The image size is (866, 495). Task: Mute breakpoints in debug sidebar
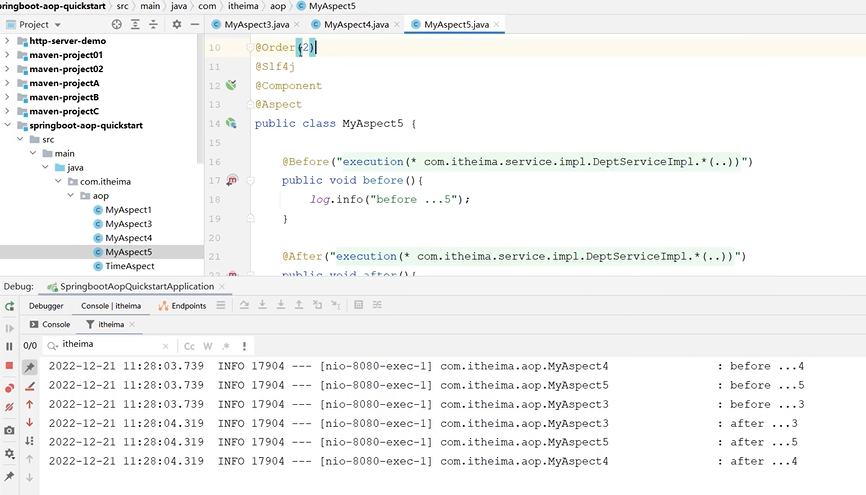pyautogui.click(x=9, y=407)
